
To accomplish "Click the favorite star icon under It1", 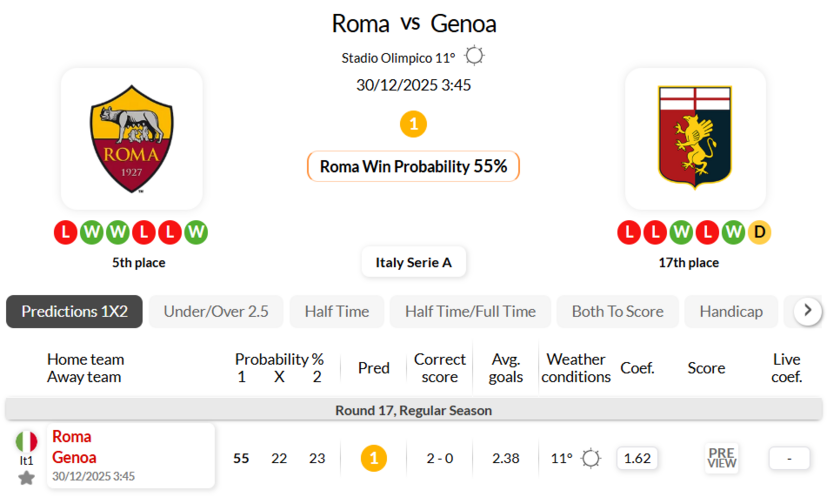I will click(26, 478).
